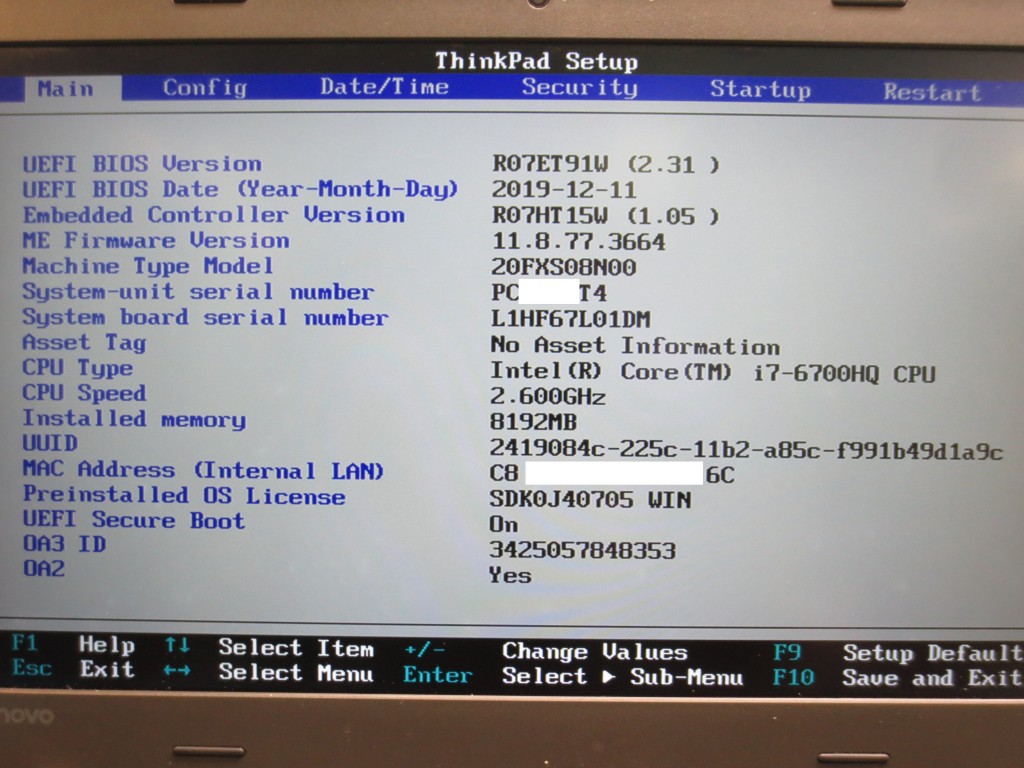Select the "Exit" hint beside Esc
1024x768 pixels.
coord(106,669)
